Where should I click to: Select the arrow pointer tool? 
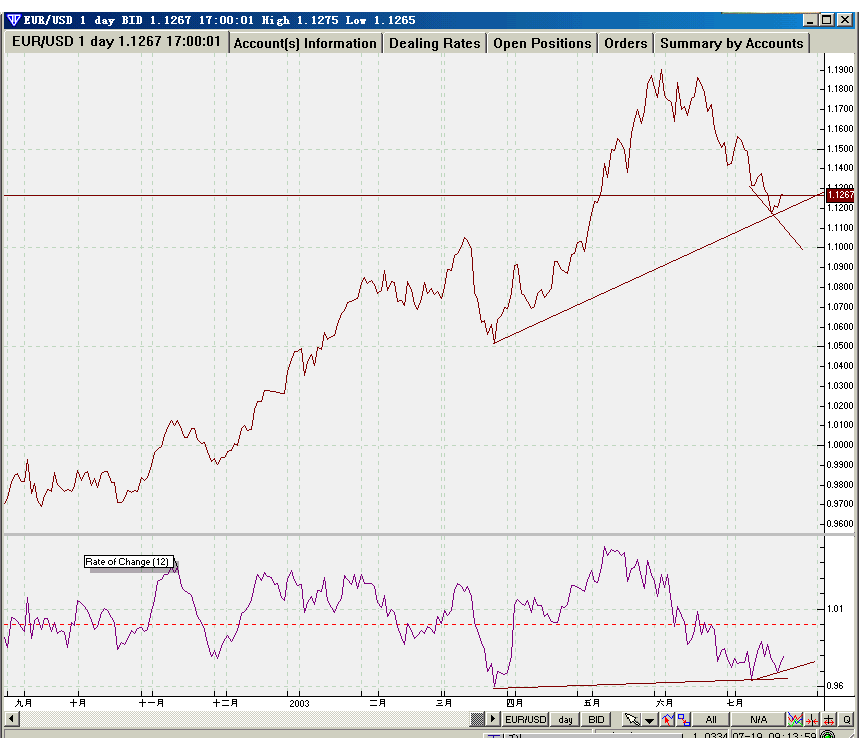(632, 719)
